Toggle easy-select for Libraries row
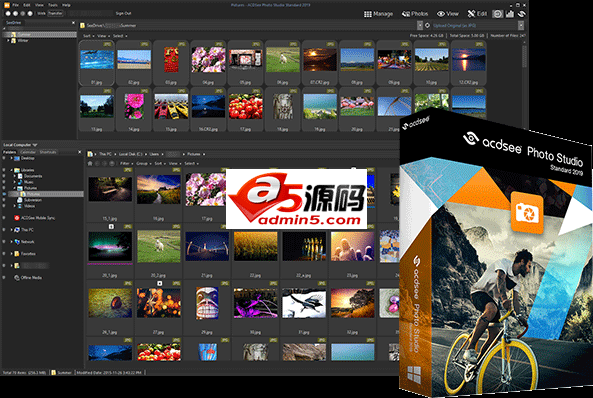 click(x=4, y=170)
